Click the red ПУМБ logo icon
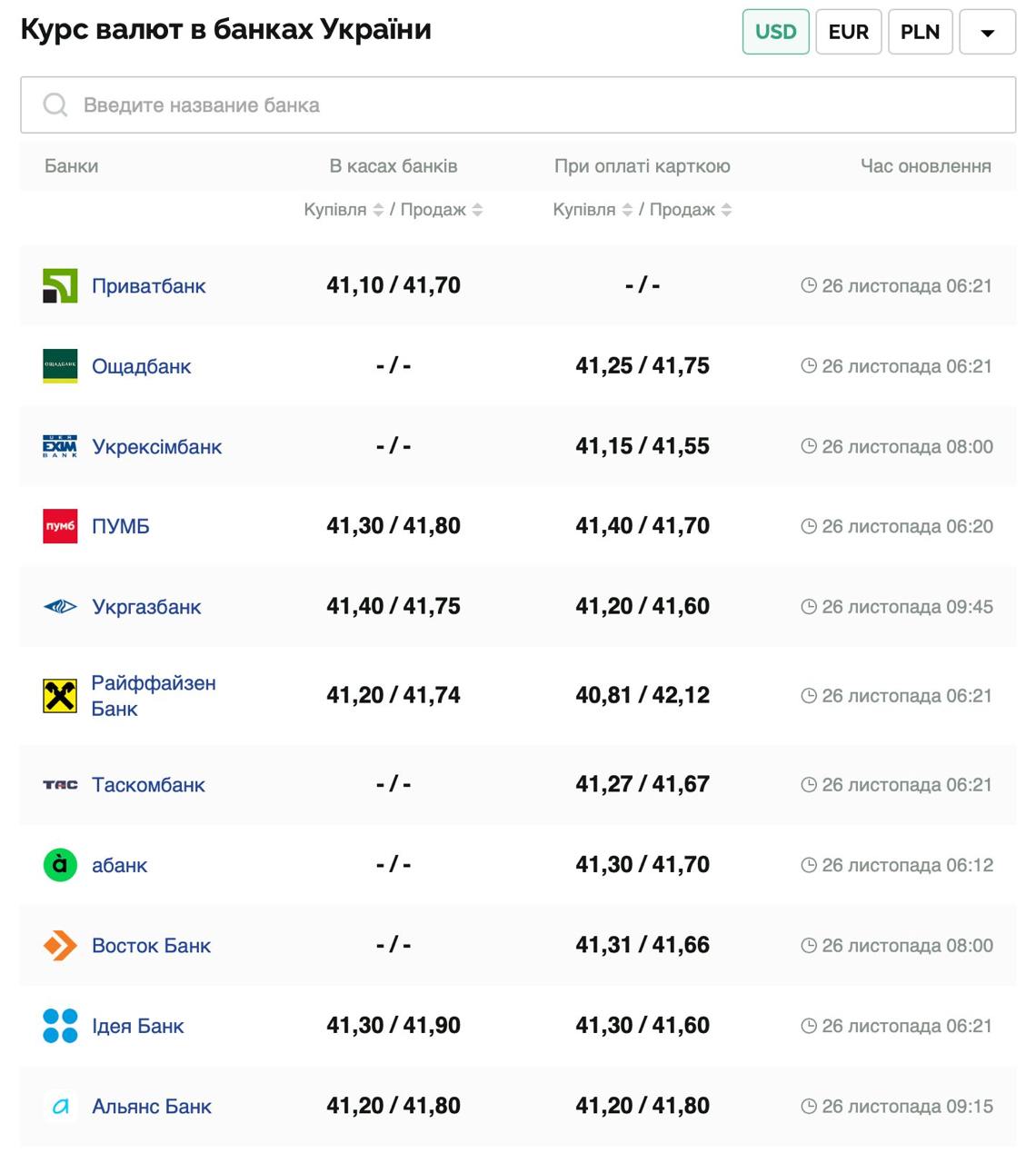 pyautogui.click(x=60, y=526)
